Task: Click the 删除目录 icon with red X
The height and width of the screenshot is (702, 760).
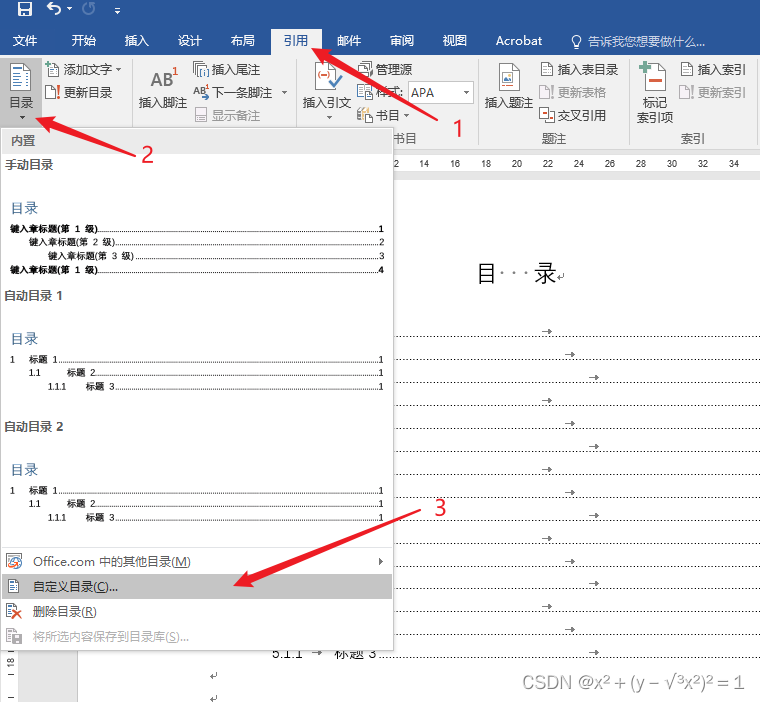Action: (x=14, y=612)
